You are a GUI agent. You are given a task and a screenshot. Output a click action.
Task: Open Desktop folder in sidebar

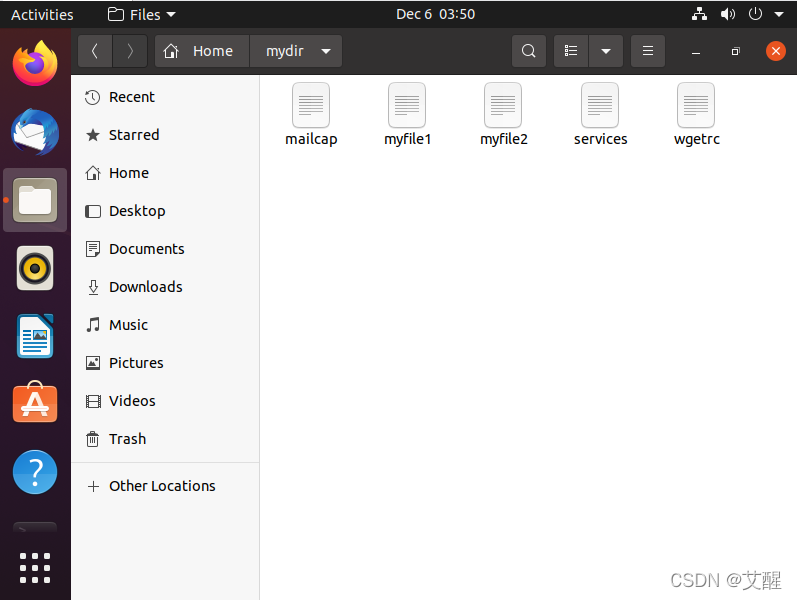click(165, 211)
